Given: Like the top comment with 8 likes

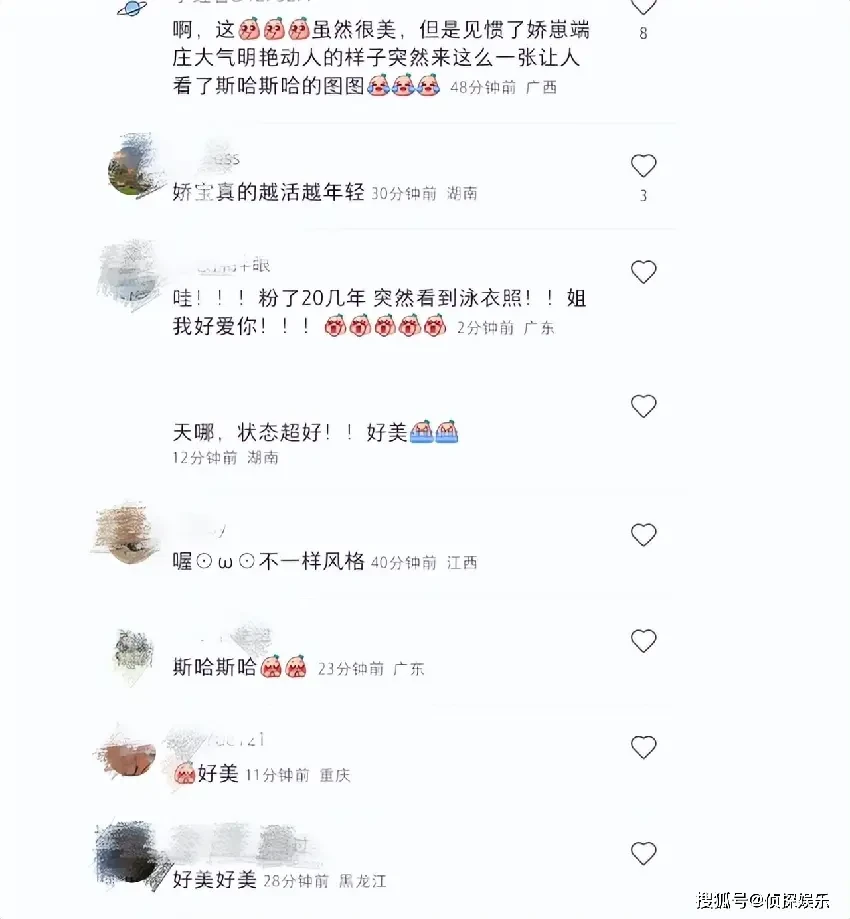Looking at the screenshot, I should [643, 6].
